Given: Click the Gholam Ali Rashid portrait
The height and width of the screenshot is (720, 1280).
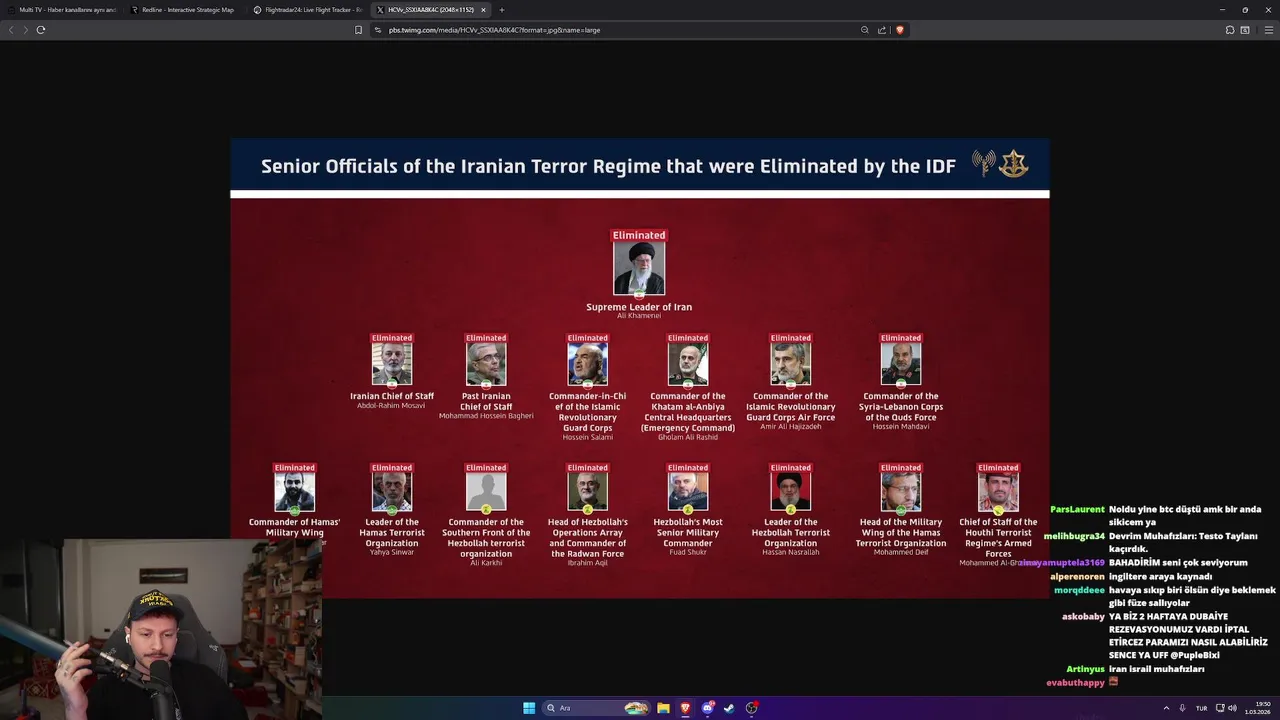Looking at the screenshot, I should [688, 364].
